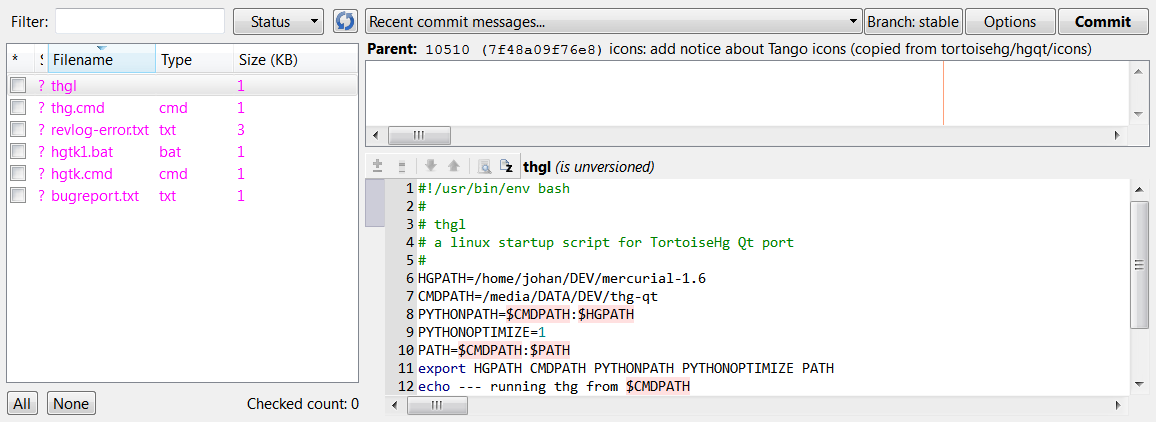Click the document icon right of the magnifier
The height and width of the screenshot is (422, 1156).
[x=506, y=167]
